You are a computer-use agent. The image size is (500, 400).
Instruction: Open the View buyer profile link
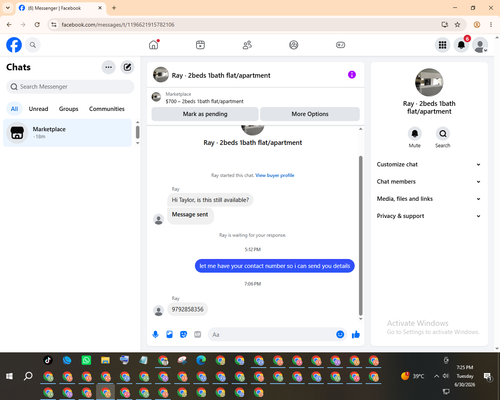click(275, 175)
